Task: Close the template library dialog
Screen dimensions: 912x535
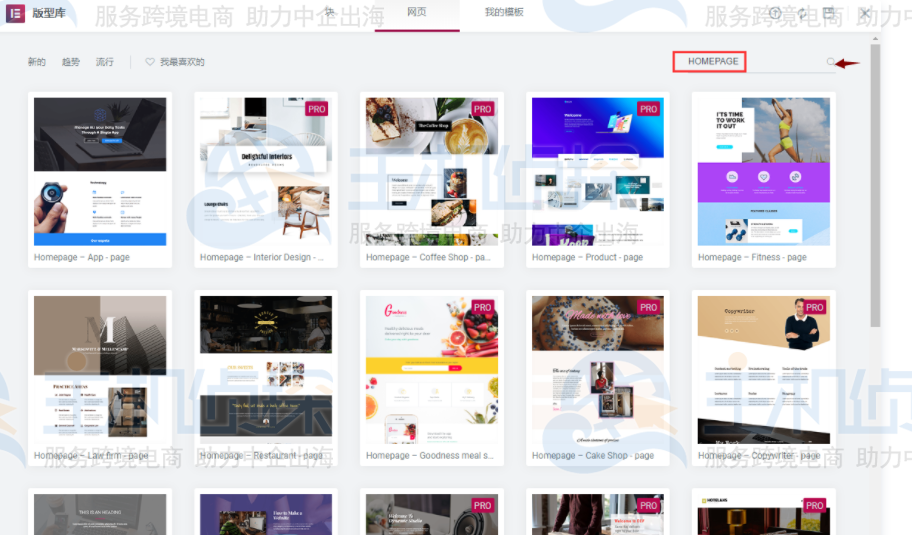Action: (865, 13)
